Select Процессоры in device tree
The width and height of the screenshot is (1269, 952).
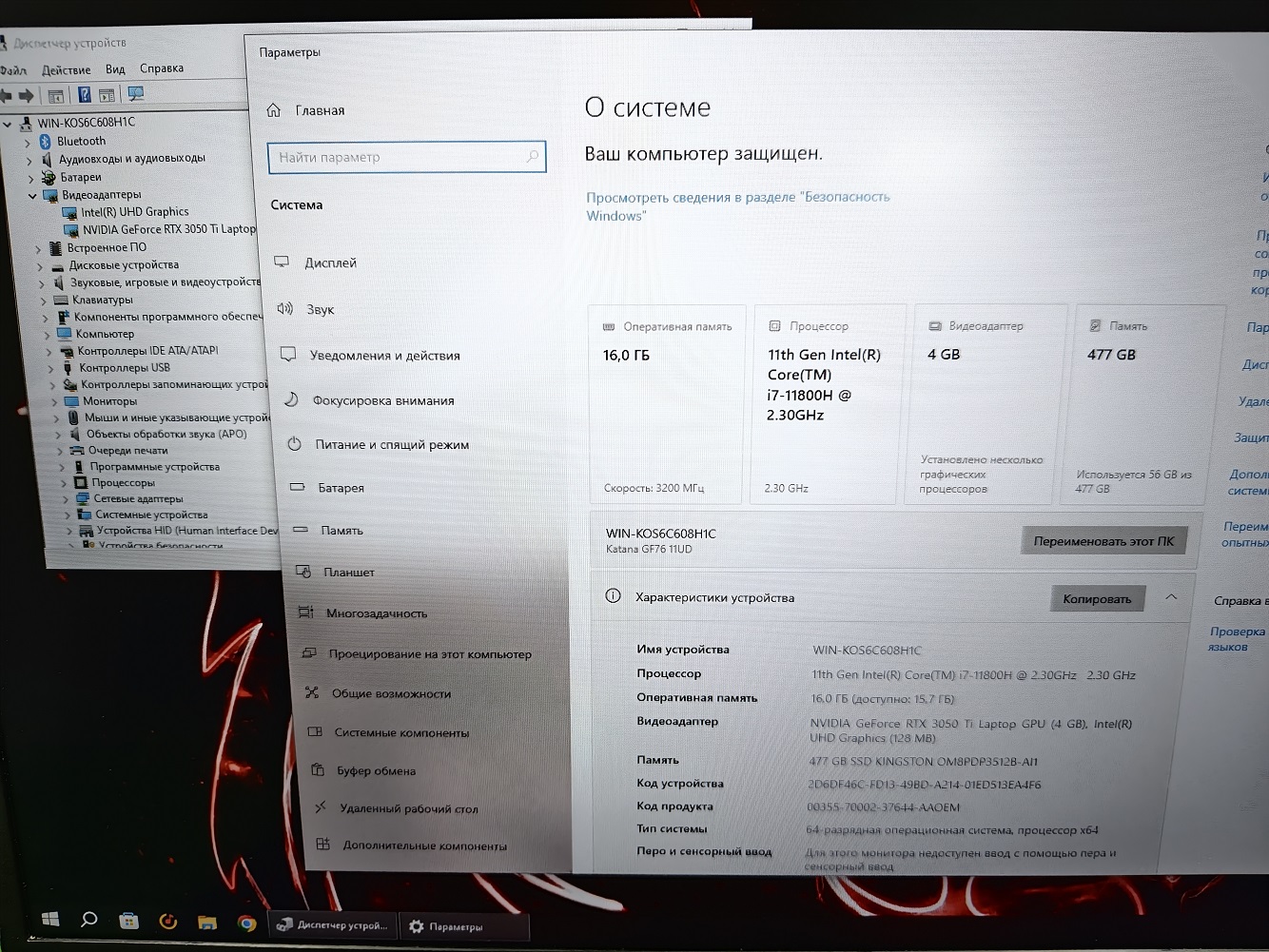coord(123,483)
